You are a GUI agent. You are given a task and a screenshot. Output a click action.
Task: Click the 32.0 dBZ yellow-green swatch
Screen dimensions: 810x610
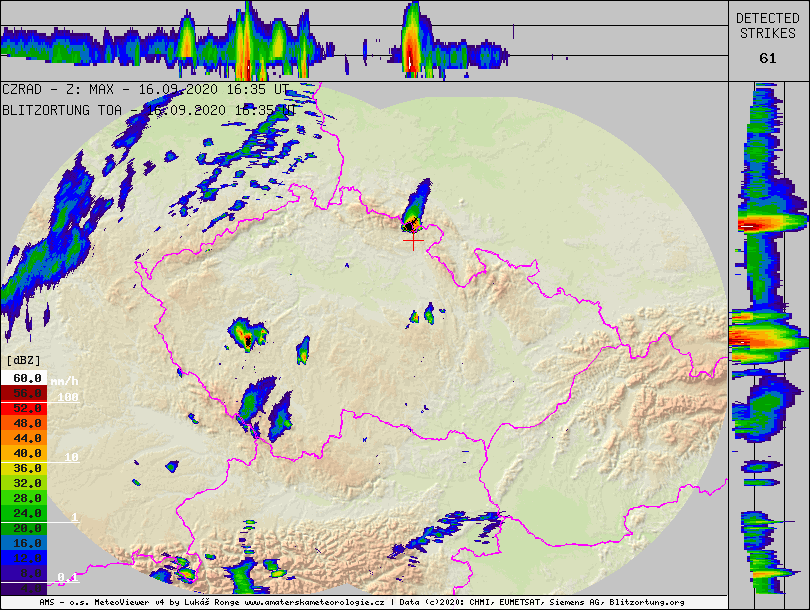[24, 483]
